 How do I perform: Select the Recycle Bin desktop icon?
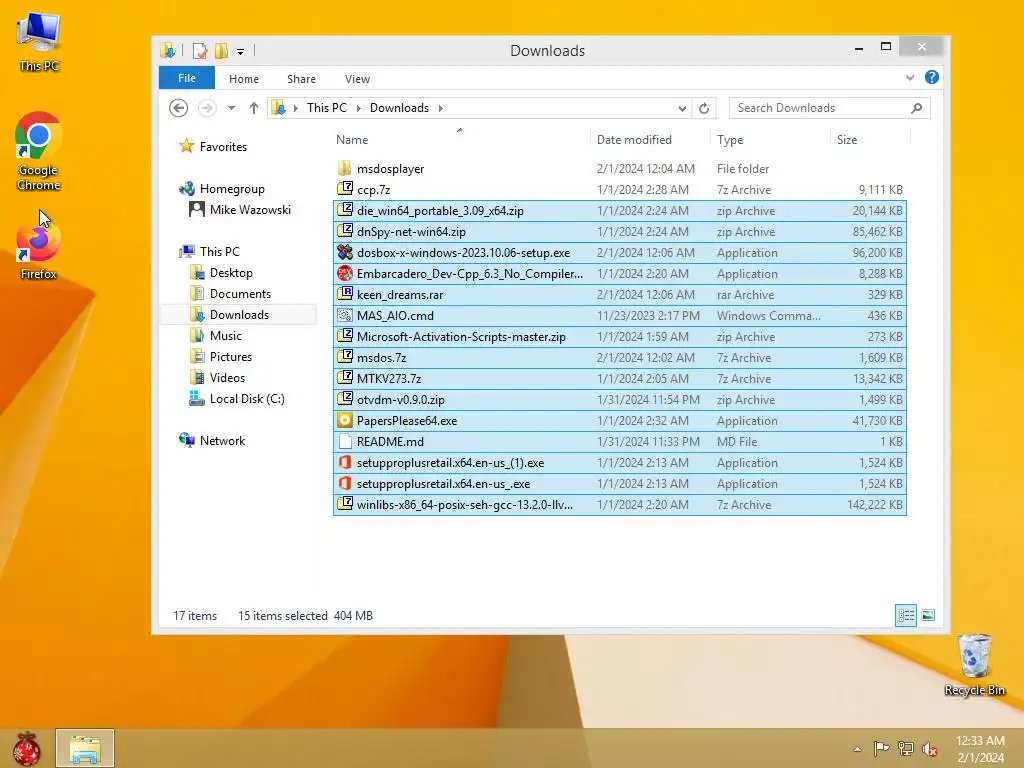974,665
